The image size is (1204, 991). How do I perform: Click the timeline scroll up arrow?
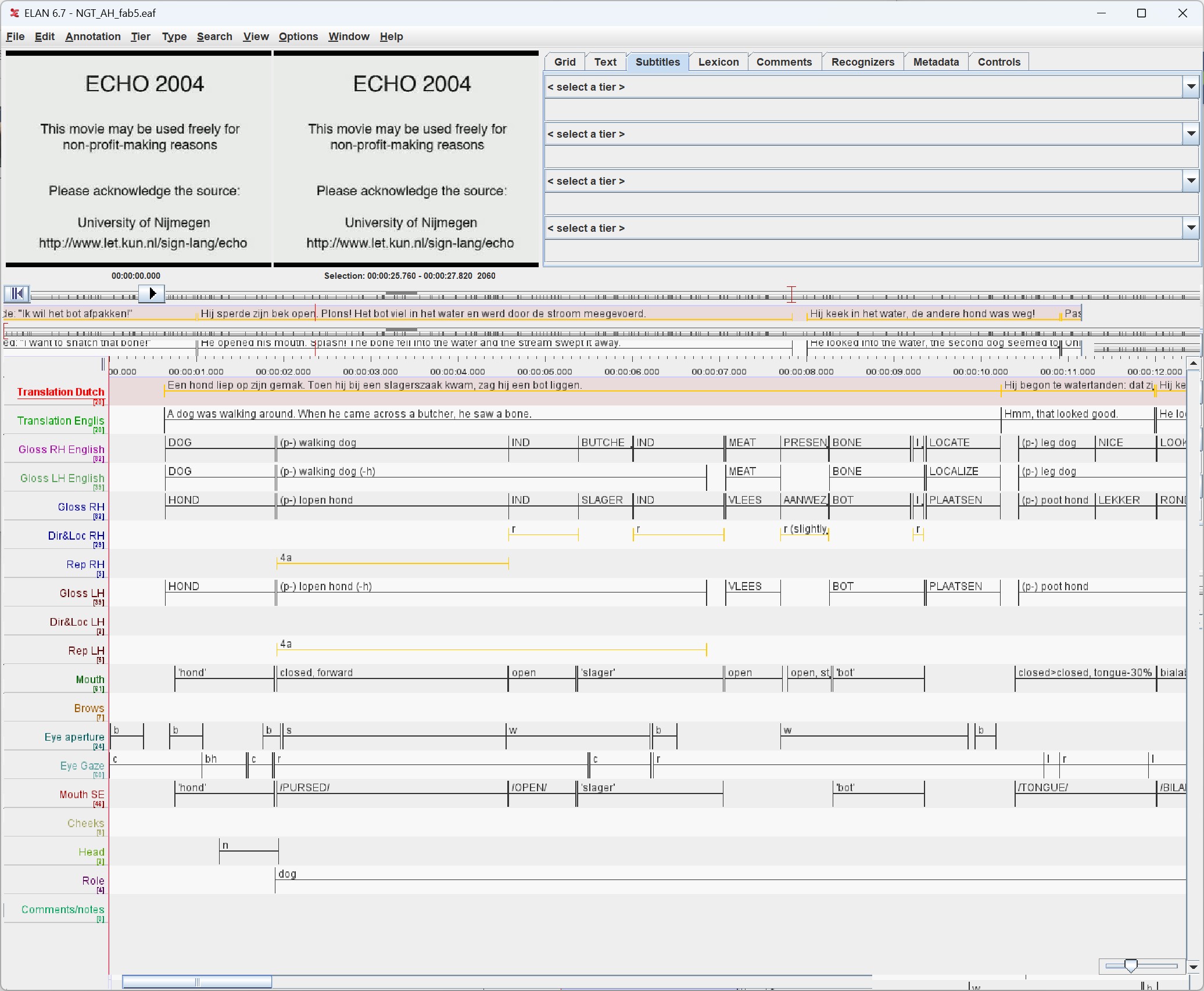(x=1193, y=364)
